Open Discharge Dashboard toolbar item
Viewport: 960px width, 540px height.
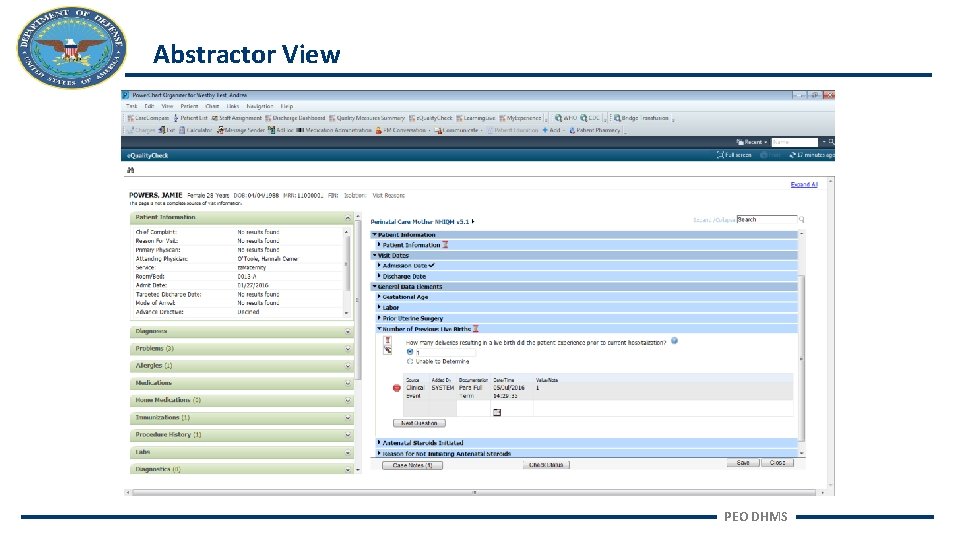coord(295,118)
